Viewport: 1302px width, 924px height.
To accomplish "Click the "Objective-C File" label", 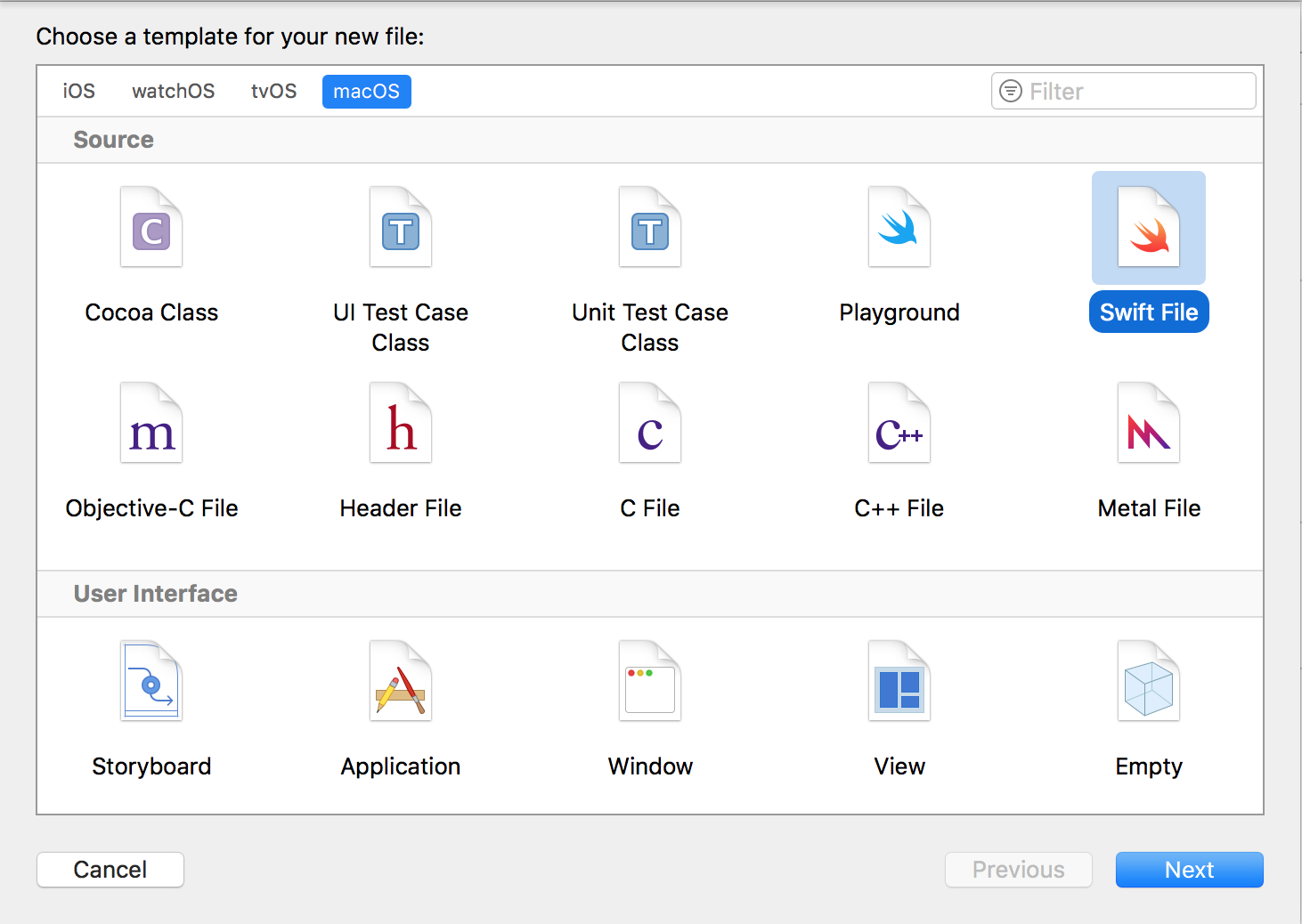I will [151, 508].
